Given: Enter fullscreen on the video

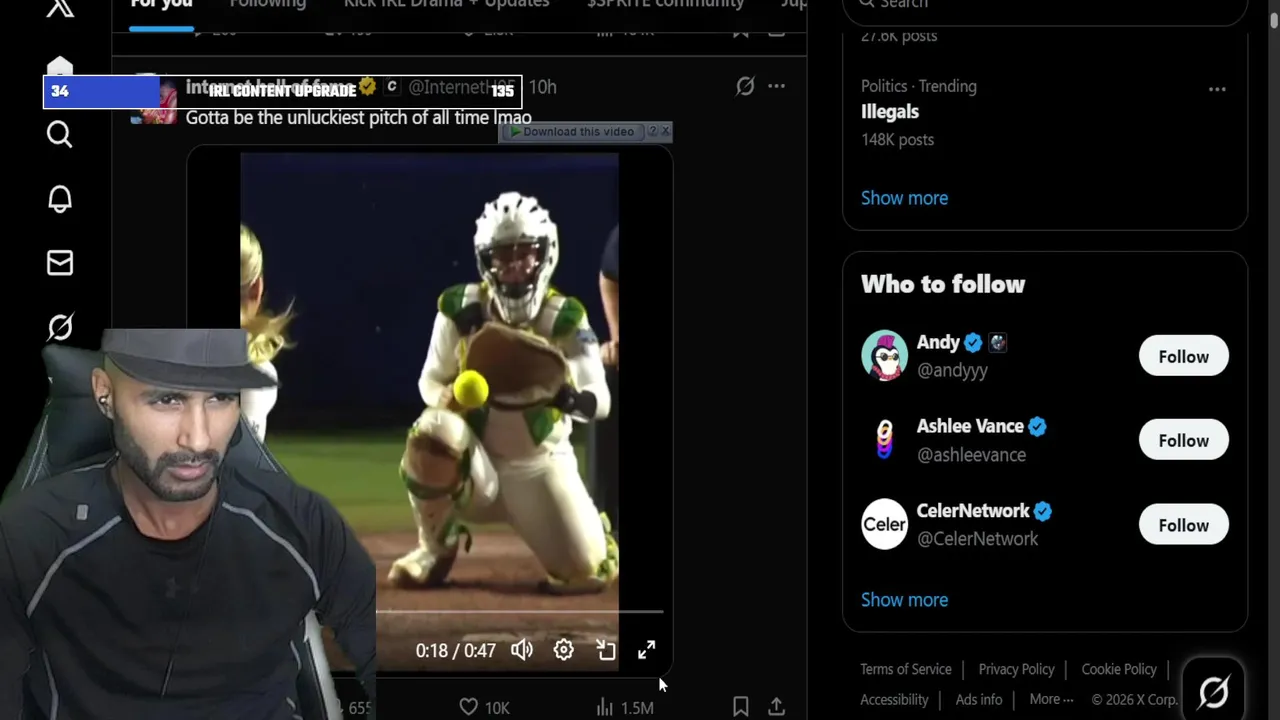Looking at the screenshot, I should 647,650.
